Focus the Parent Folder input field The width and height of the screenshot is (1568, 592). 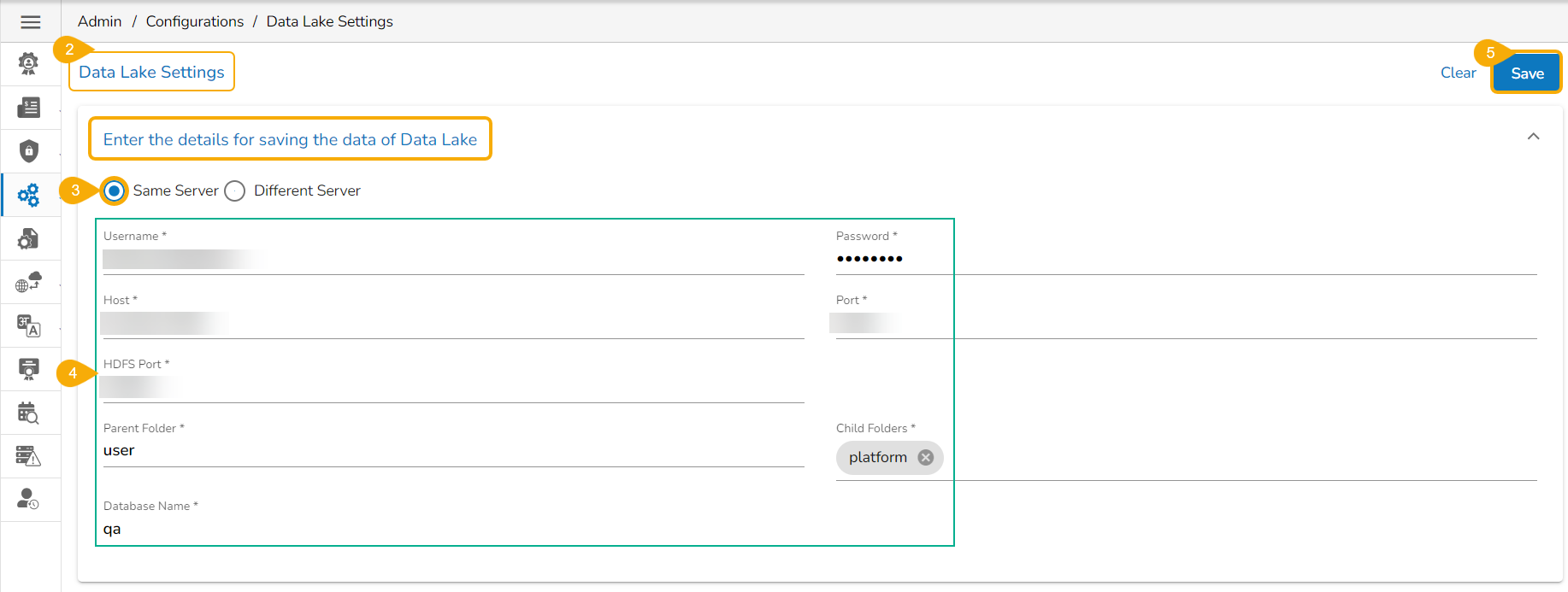tap(453, 451)
